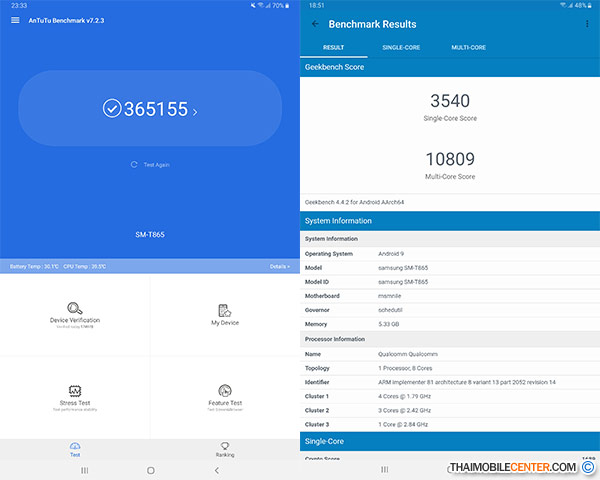
Task: Click the Motherboard msmnile row
Action: [450, 296]
